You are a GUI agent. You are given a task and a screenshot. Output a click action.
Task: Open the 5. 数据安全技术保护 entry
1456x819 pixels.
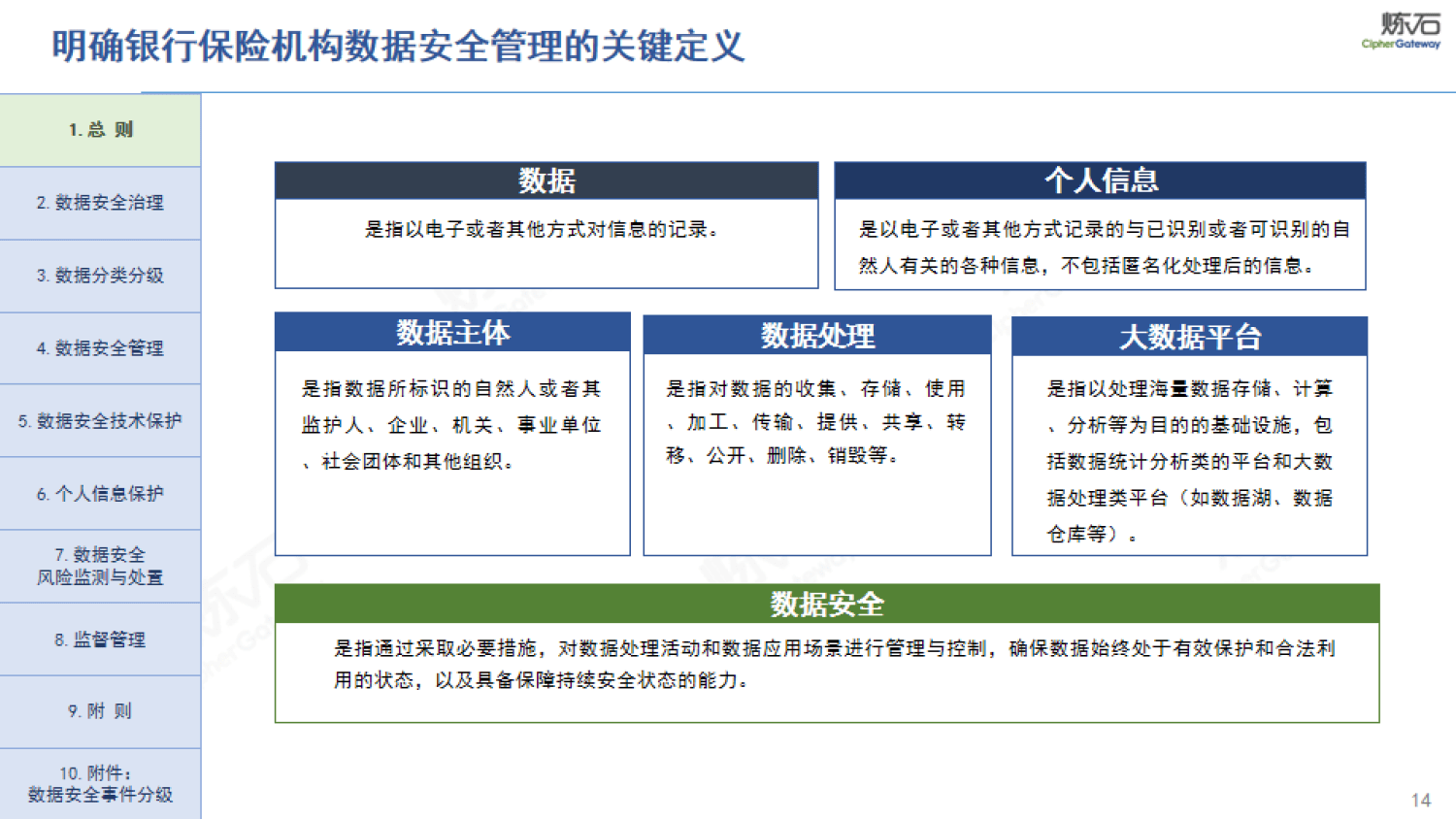[100, 420]
